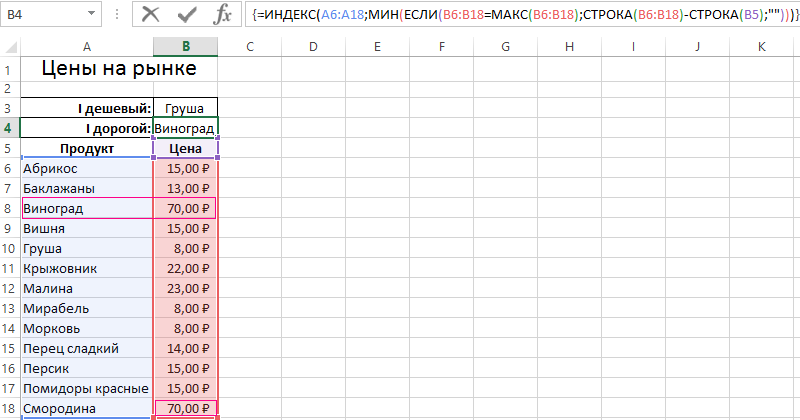This screenshot has width=800, height=420.
Task: Confirm the formula with the checkmark icon
Action: coord(188,14)
